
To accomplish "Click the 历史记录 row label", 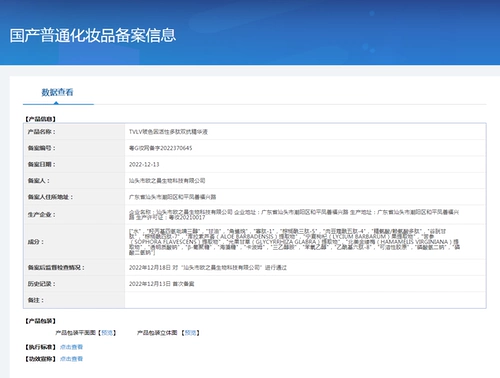I will [x=42, y=284].
